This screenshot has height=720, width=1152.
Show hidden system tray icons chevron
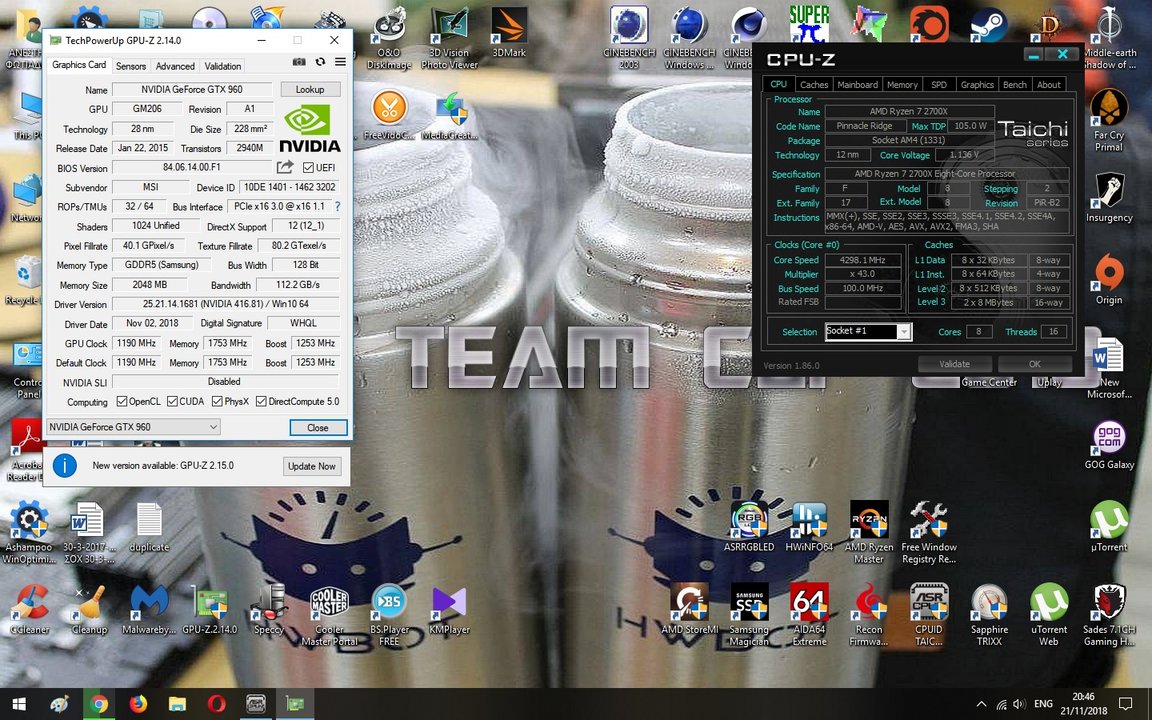[981, 705]
